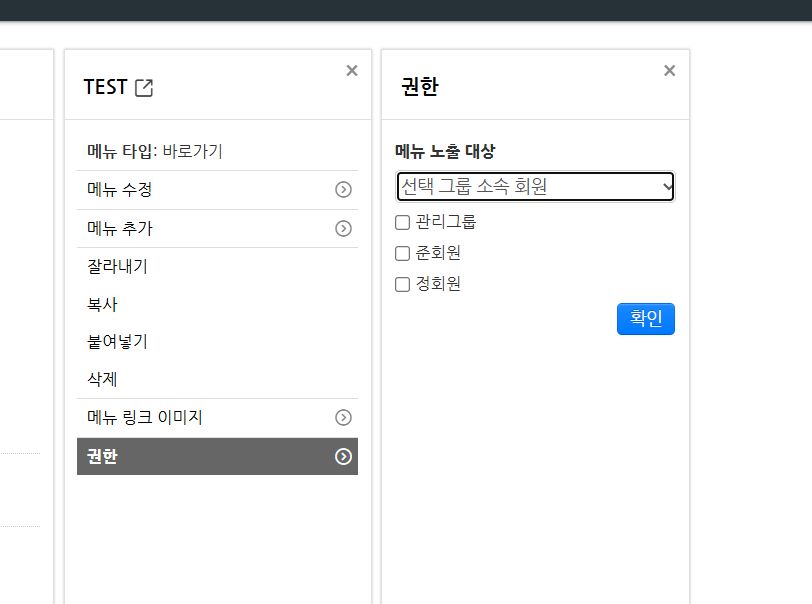
Task: Check the 정회원 checkbox
Action: (402, 284)
